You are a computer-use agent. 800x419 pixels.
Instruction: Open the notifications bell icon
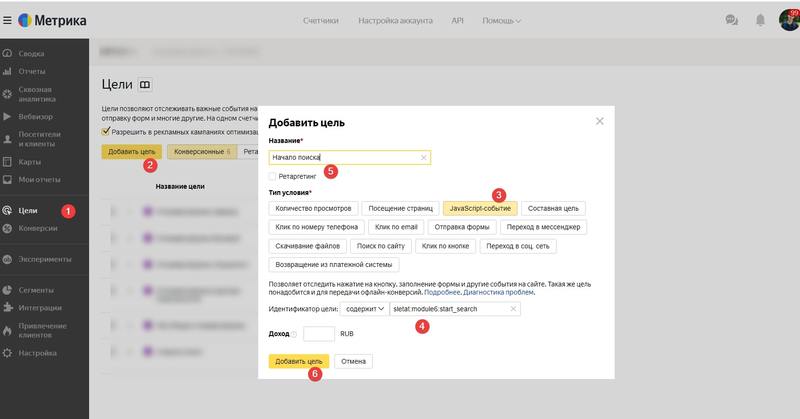click(760, 20)
